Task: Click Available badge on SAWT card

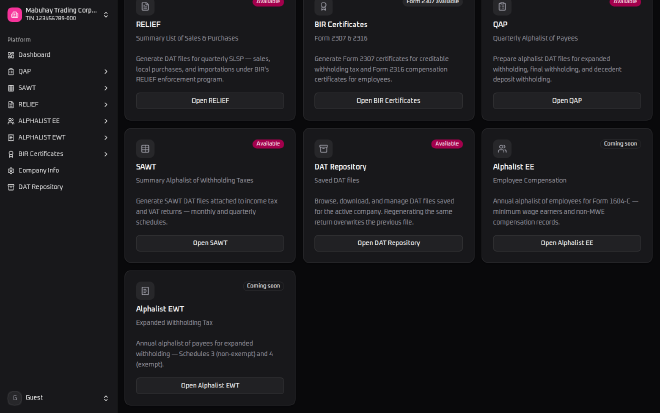Action: tap(268, 144)
